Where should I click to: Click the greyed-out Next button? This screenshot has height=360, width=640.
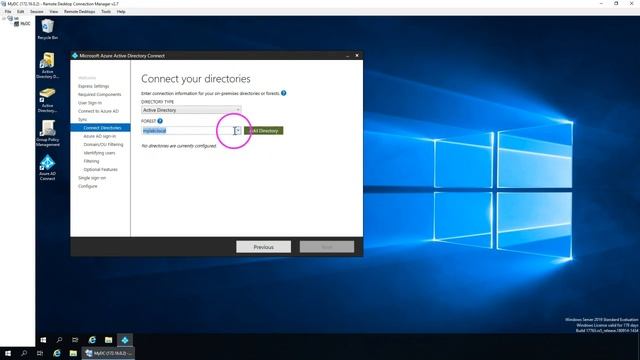[x=327, y=247]
